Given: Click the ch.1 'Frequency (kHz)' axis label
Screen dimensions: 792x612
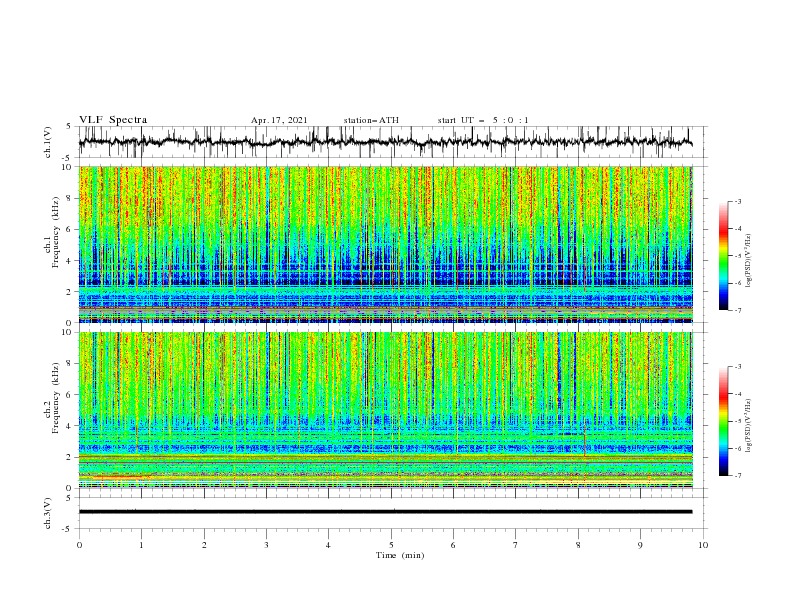Looking at the screenshot, I should [56, 233].
